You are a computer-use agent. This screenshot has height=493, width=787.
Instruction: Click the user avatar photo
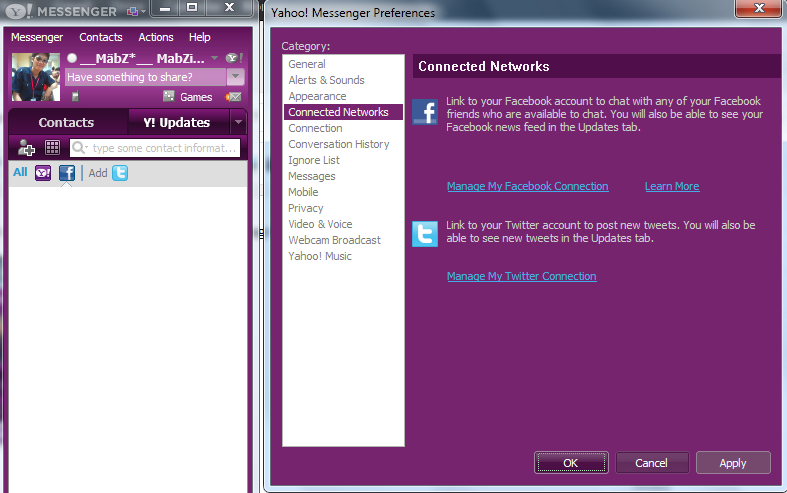[x=36, y=77]
